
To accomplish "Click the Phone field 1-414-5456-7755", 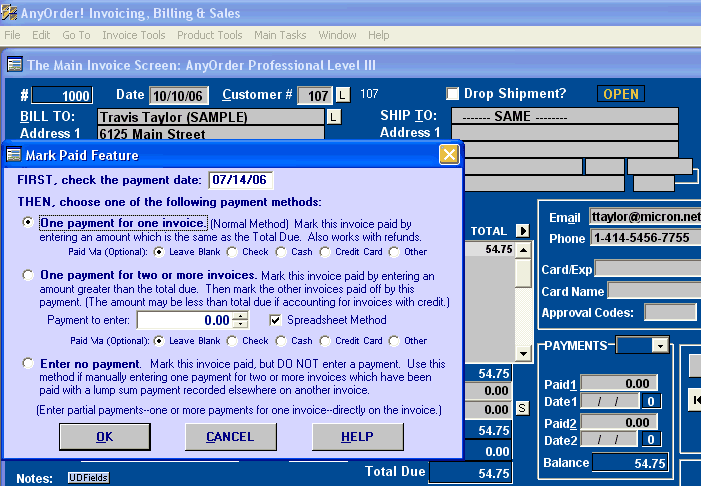I will (x=645, y=237).
